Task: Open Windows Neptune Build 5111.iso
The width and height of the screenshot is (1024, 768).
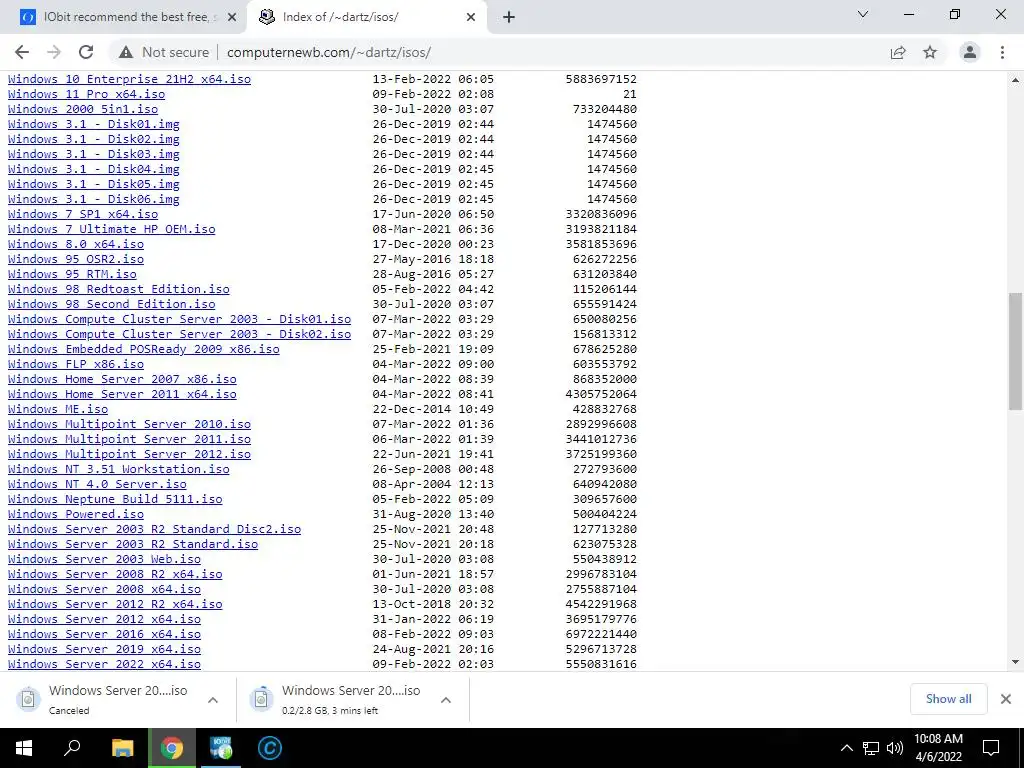Action: [x=115, y=500]
